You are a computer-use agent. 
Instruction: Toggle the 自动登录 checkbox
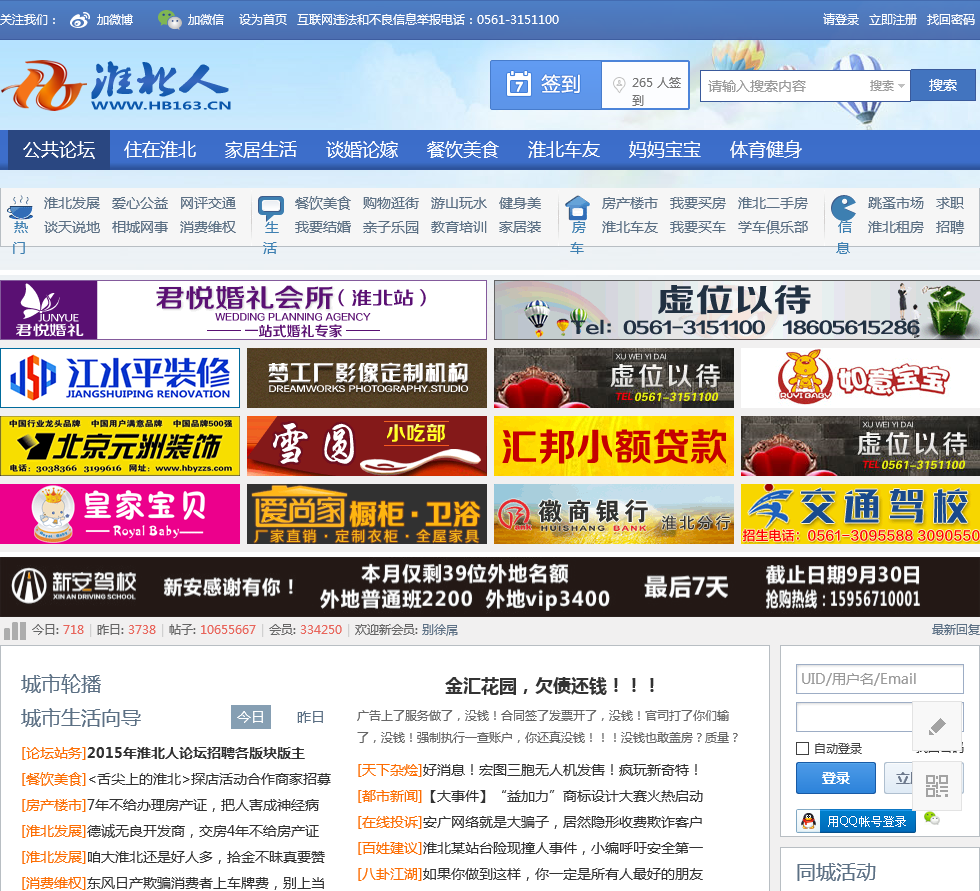[802, 749]
